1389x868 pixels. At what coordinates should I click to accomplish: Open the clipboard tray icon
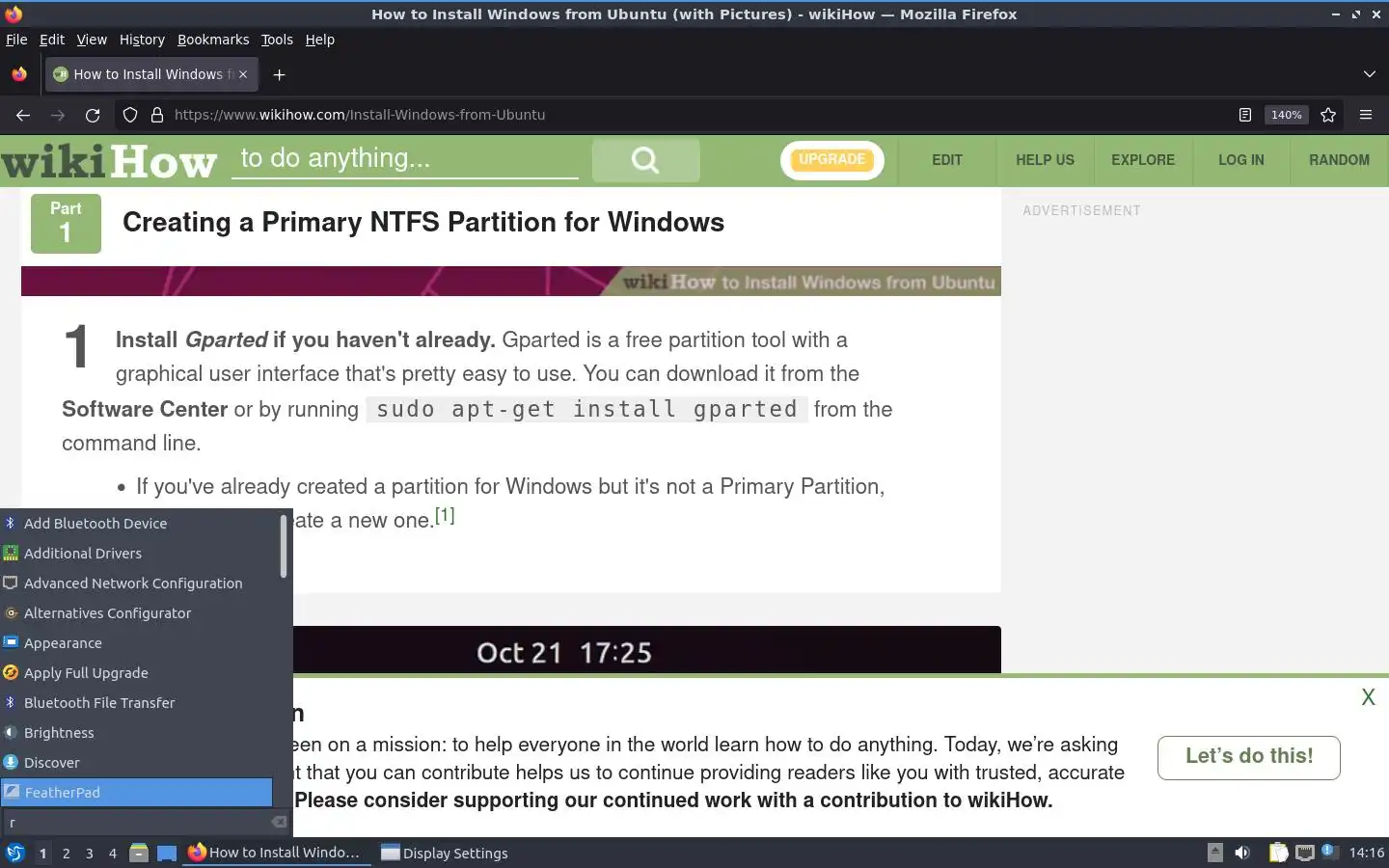point(1278,853)
